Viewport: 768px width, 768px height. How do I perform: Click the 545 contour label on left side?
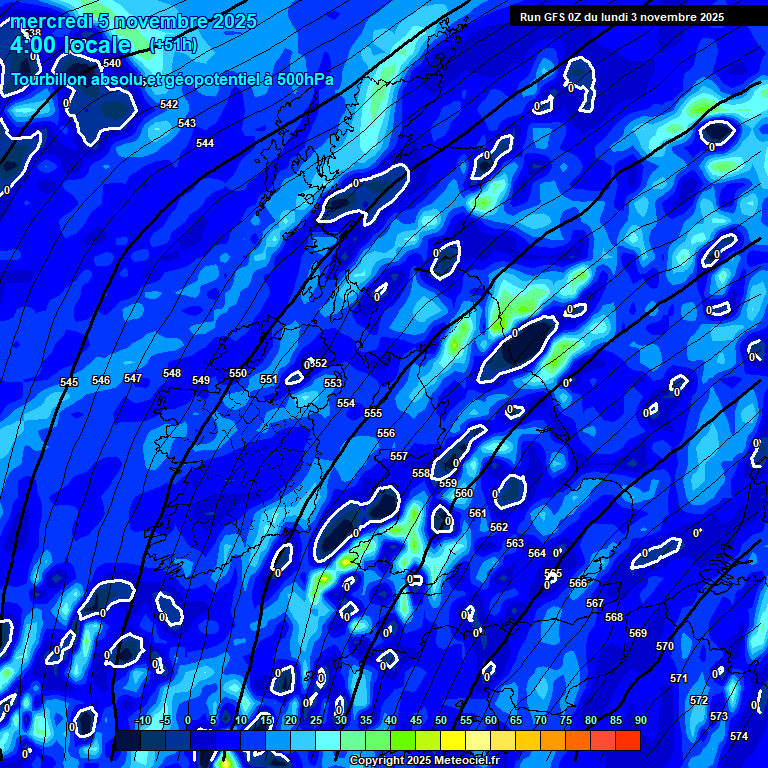tap(69, 383)
